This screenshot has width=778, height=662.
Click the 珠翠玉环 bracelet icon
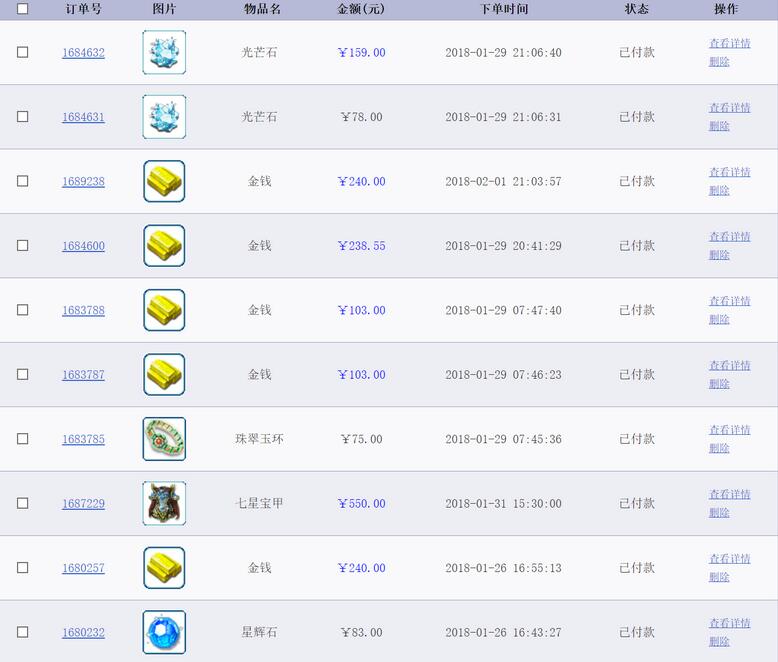coord(164,439)
